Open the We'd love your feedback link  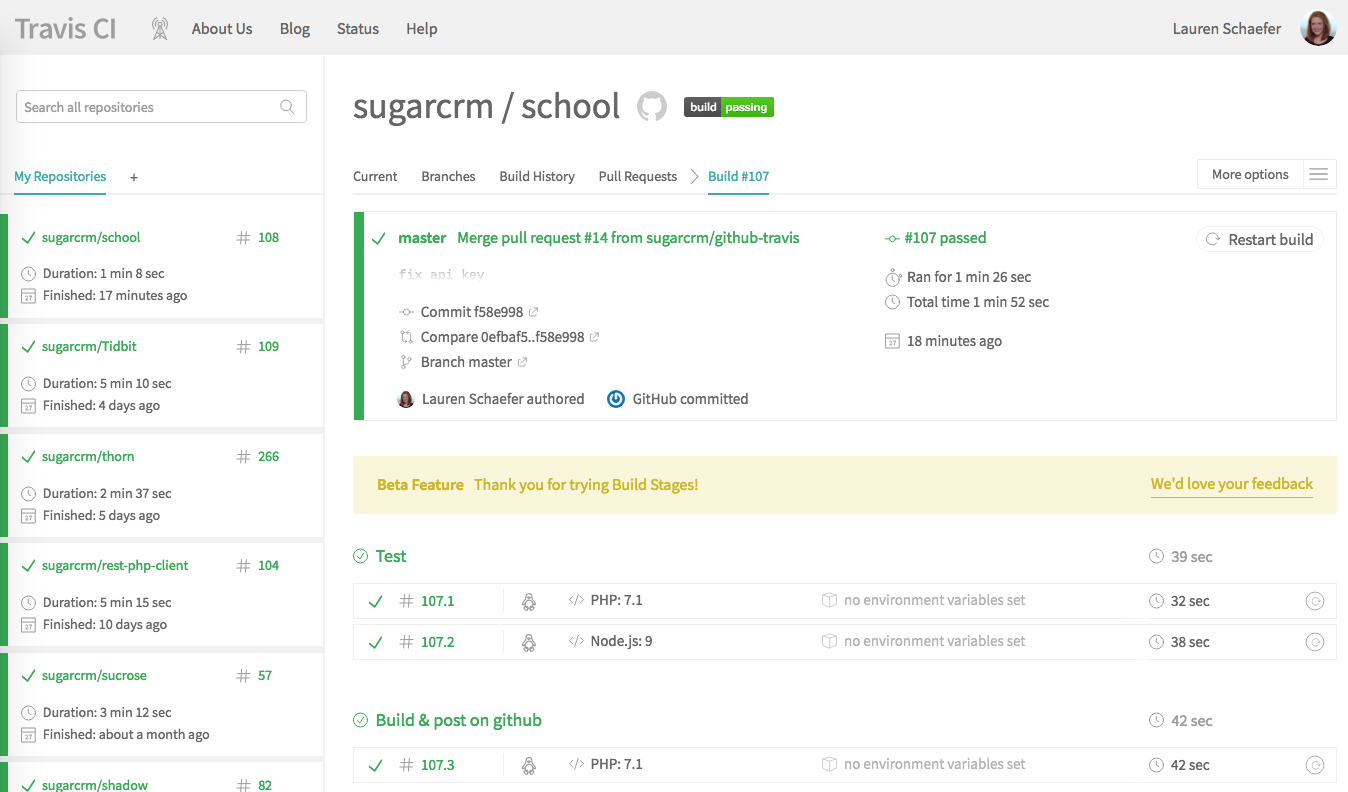point(1231,483)
